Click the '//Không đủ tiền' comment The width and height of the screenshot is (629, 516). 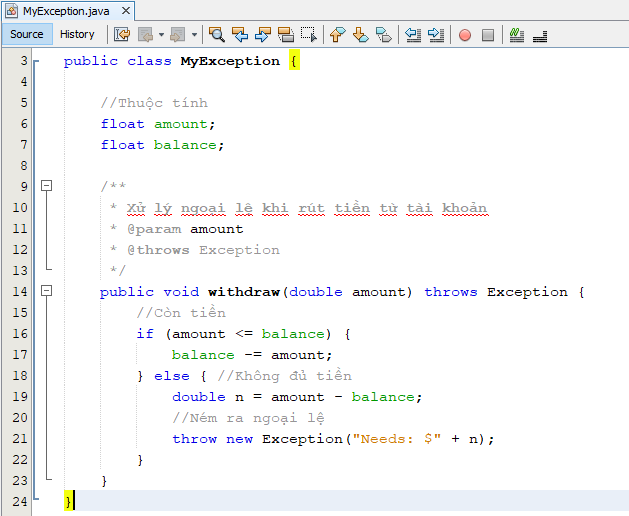pyautogui.click(x=284, y=376)
